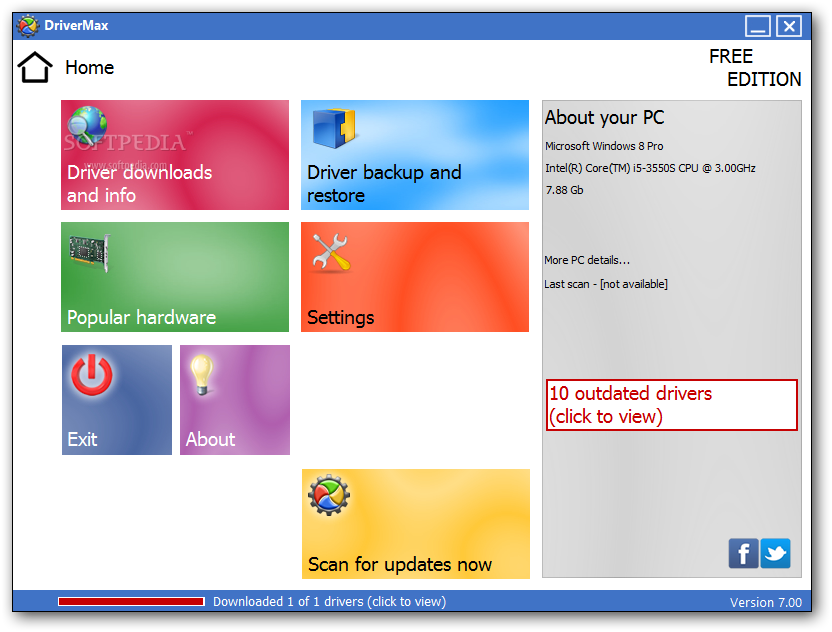Click the wrench and screwdriver settings icon
The height and width of the screenshot is (632, 832).
coord(331,252)
